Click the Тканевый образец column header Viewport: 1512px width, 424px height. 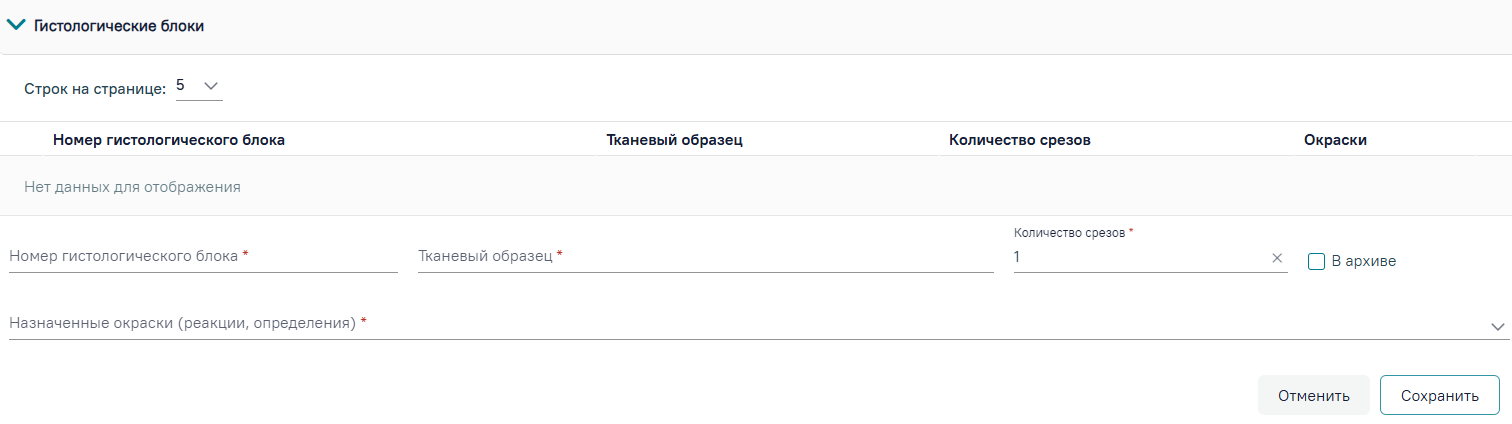[x=674, y=140]
